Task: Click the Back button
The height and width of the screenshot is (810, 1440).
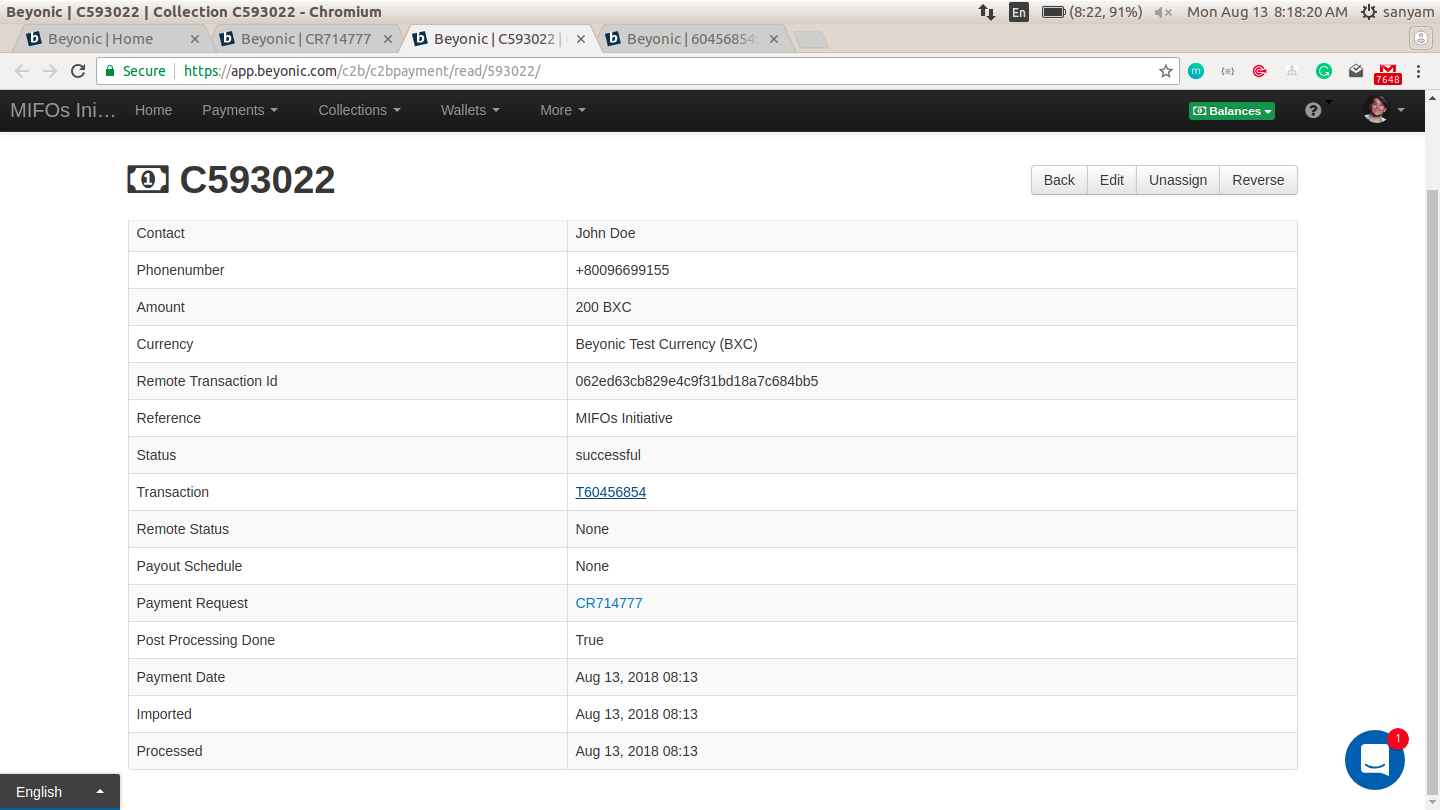Action: (1059, 180)
